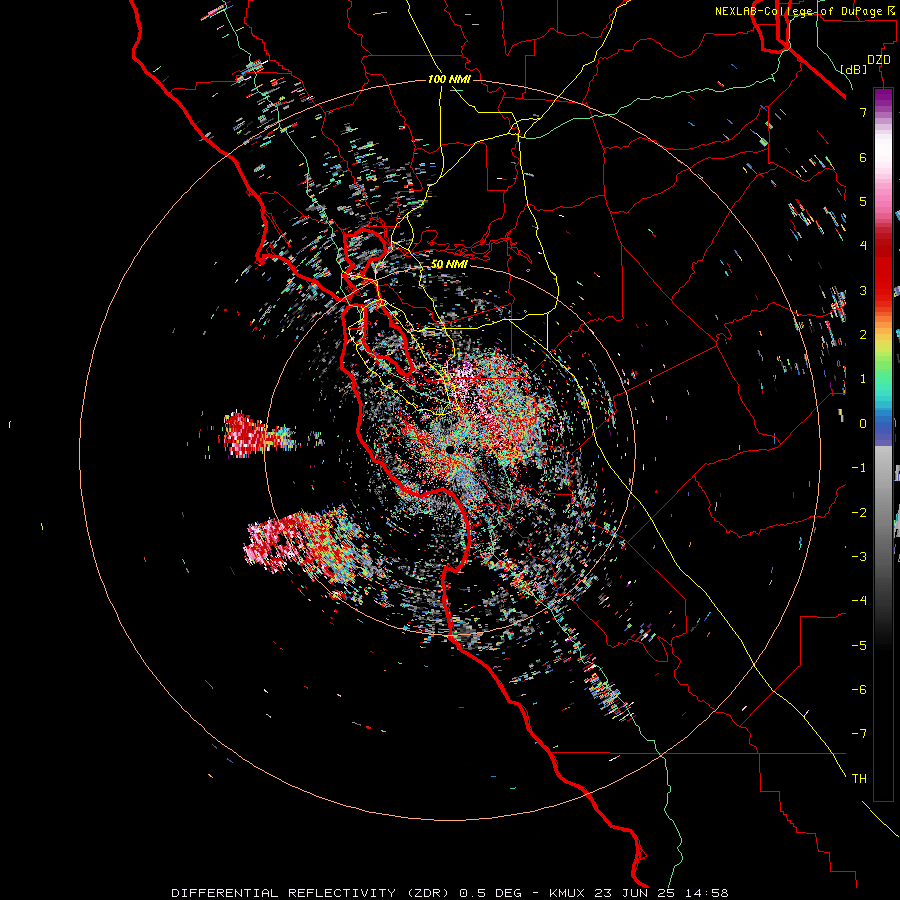Click the 0 value on the color scale
This screenshot has height=900, width=900.
point(863,424)
